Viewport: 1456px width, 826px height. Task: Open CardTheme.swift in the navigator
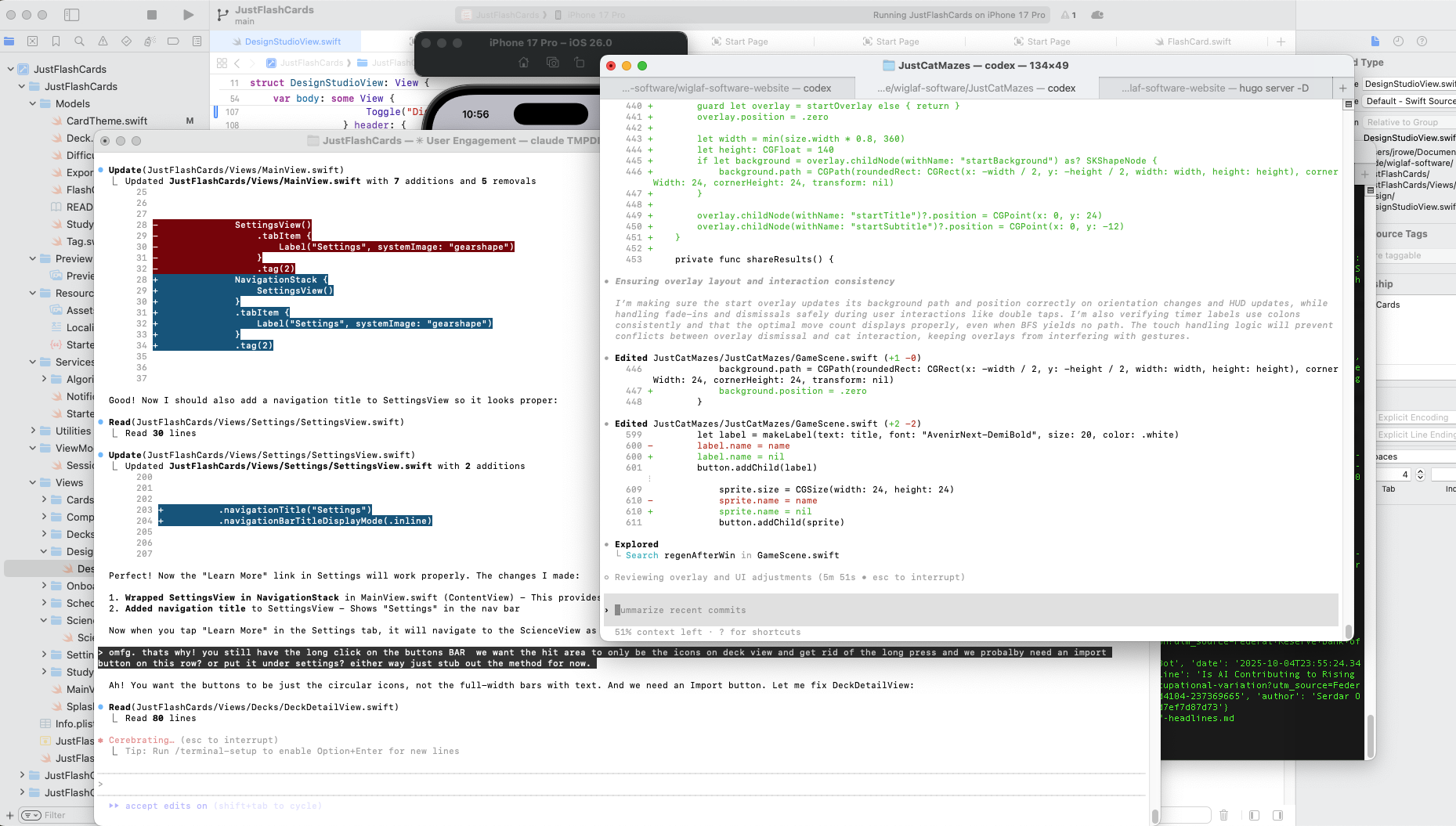[x=107, y=121]
